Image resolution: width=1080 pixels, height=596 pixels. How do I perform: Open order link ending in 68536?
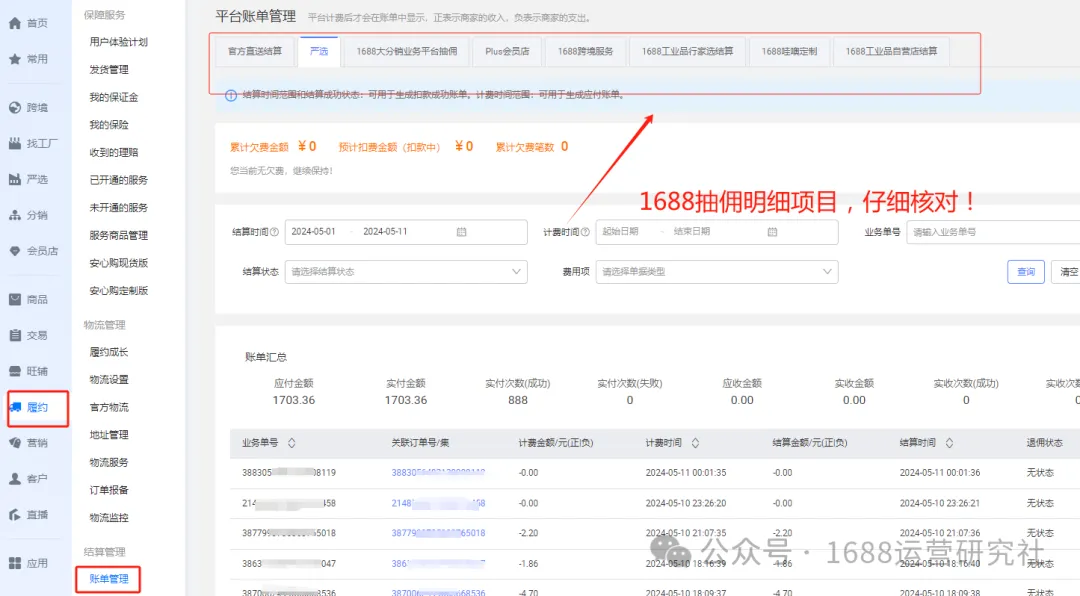coord(438,593)
